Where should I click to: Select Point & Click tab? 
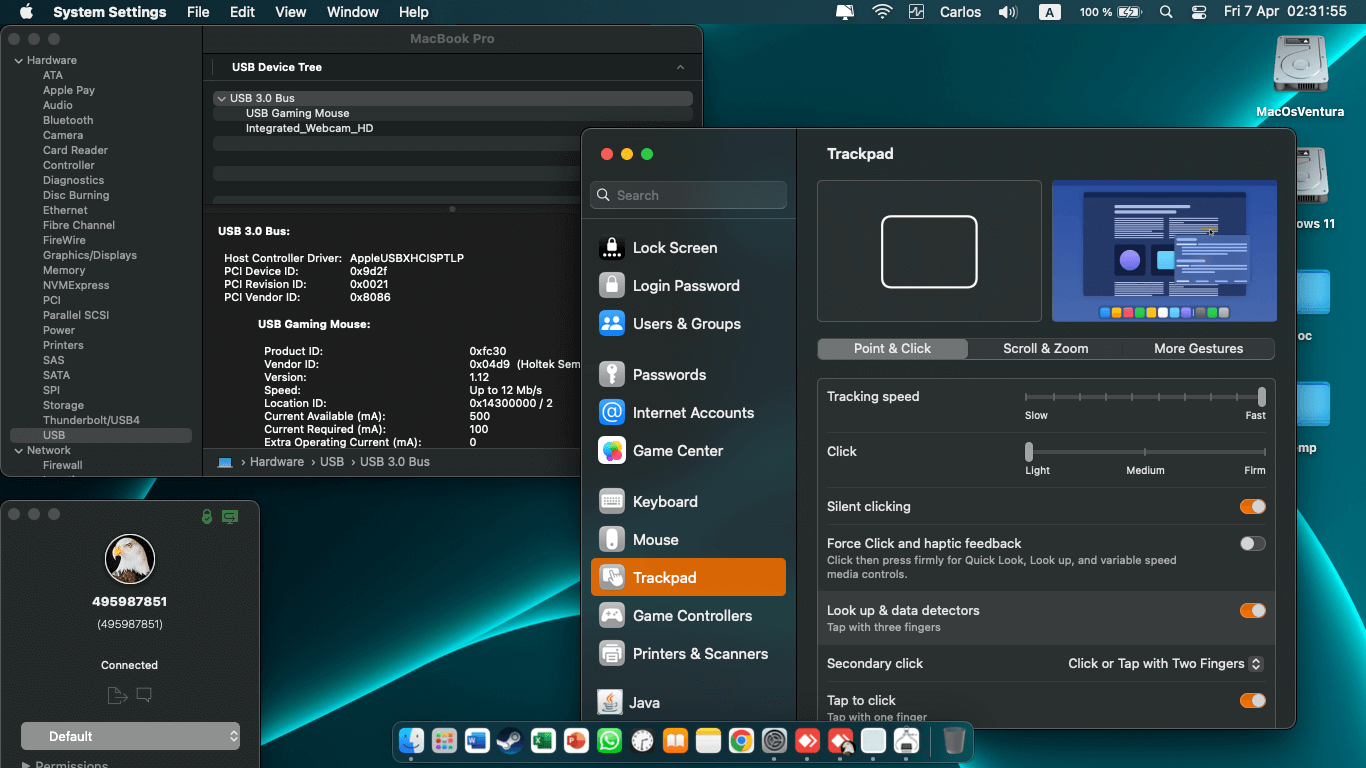tap(892, 349)
